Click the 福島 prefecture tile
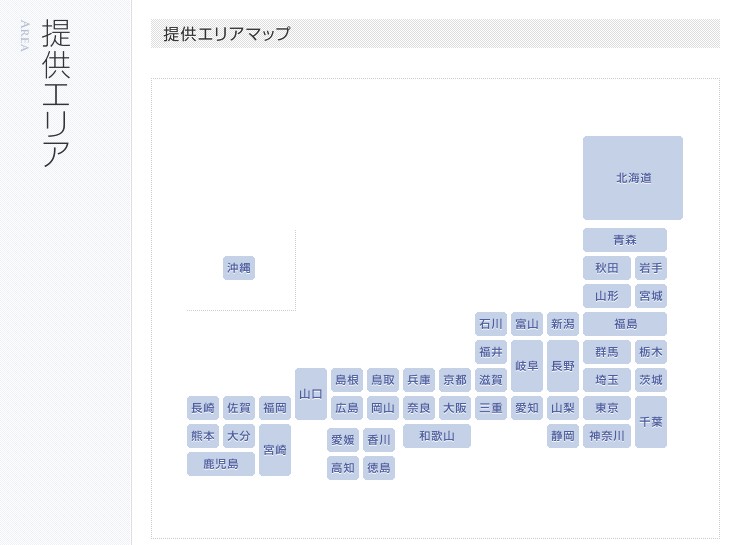The image size is (732, 545). click(x=625, y=324)
